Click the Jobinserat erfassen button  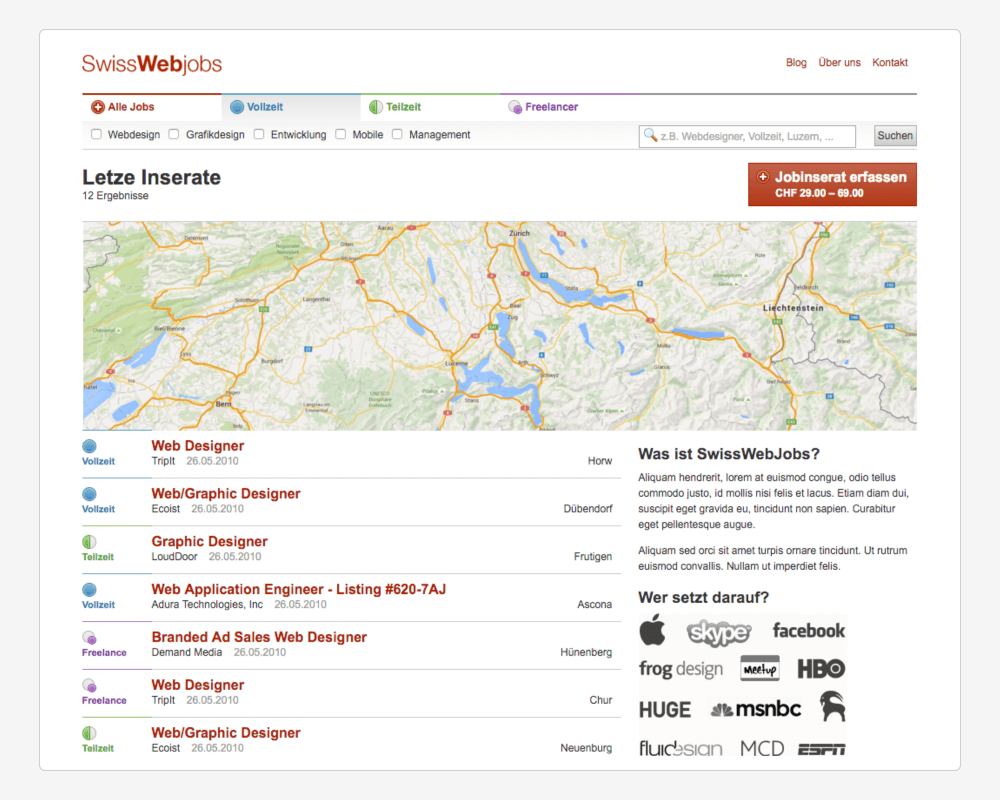pos(831,184)
